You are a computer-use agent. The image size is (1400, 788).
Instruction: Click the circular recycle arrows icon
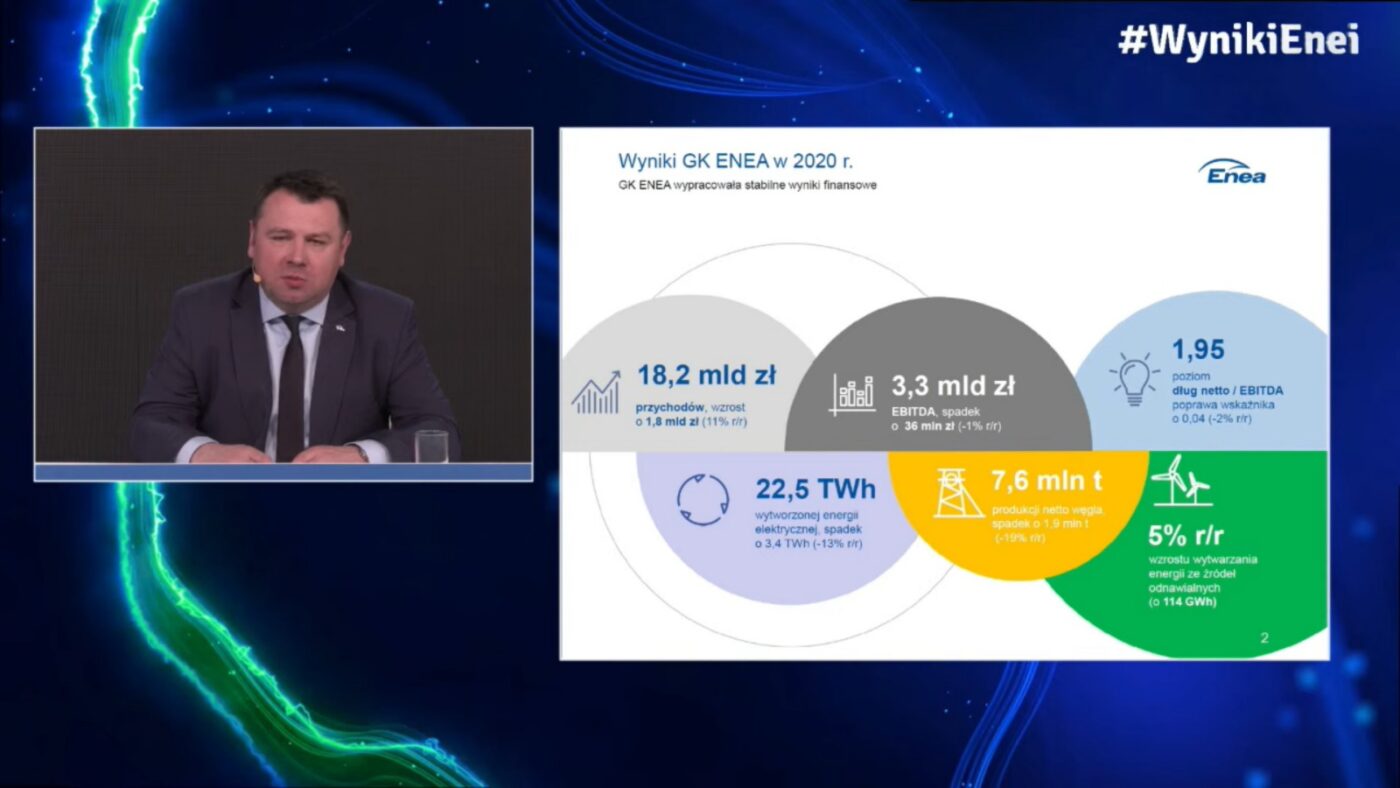click(x=703, y=499)
